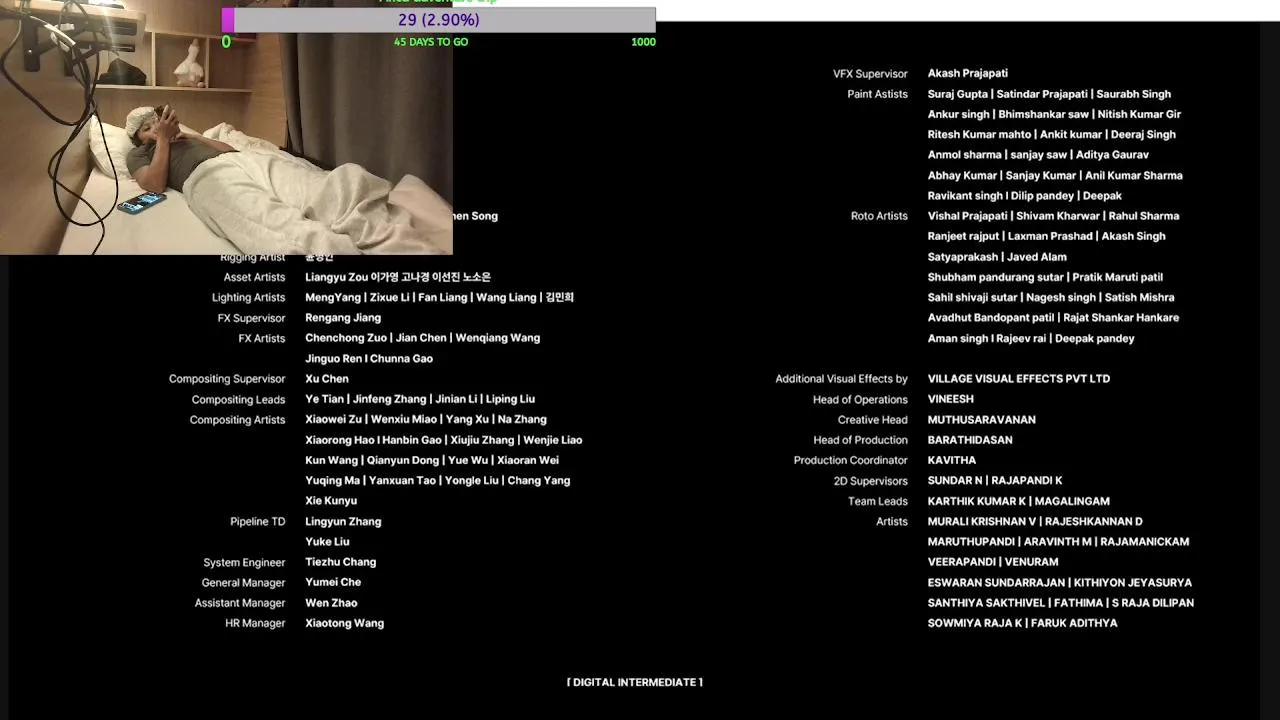Click the 'Creative Head' label
The height and width of the screenshot is (720, 1280).
tap(873, 420)
